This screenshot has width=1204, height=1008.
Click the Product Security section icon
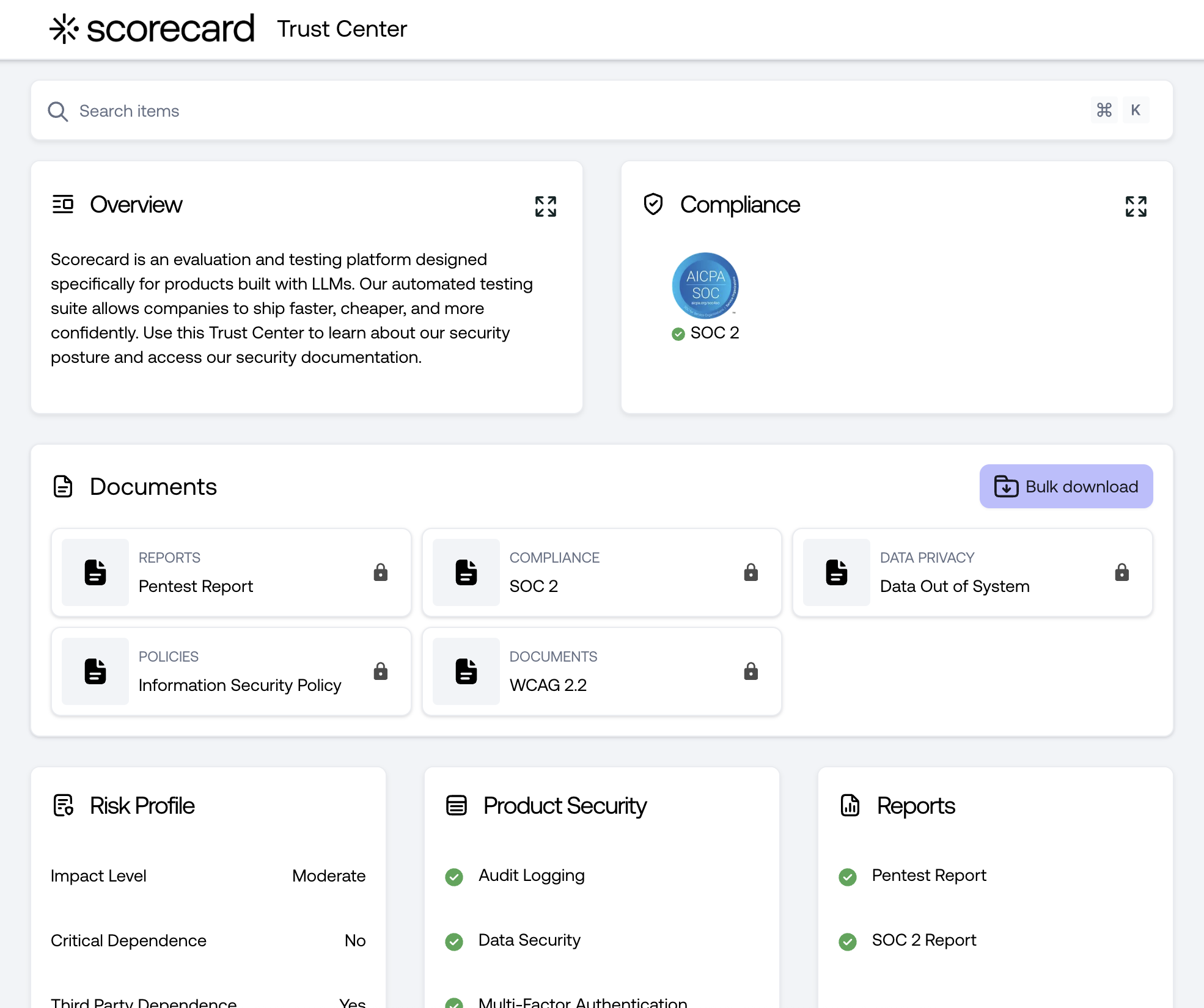click(x=457, y=805)
